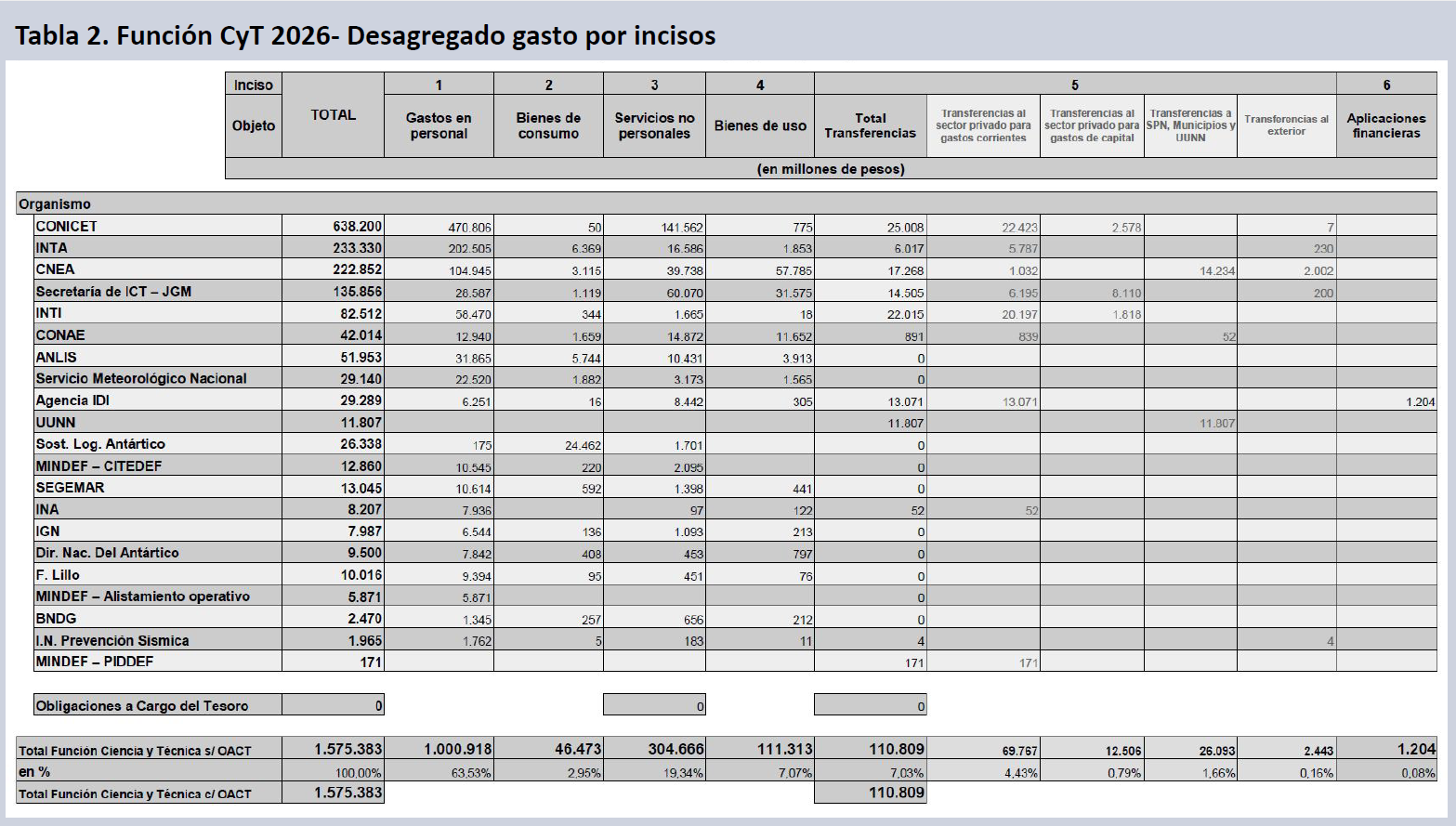Viewport: 1456px width, 826px height.
Task: Click the 'Servicio Meteorológico Nacional' row label
Action: point(141,378)
